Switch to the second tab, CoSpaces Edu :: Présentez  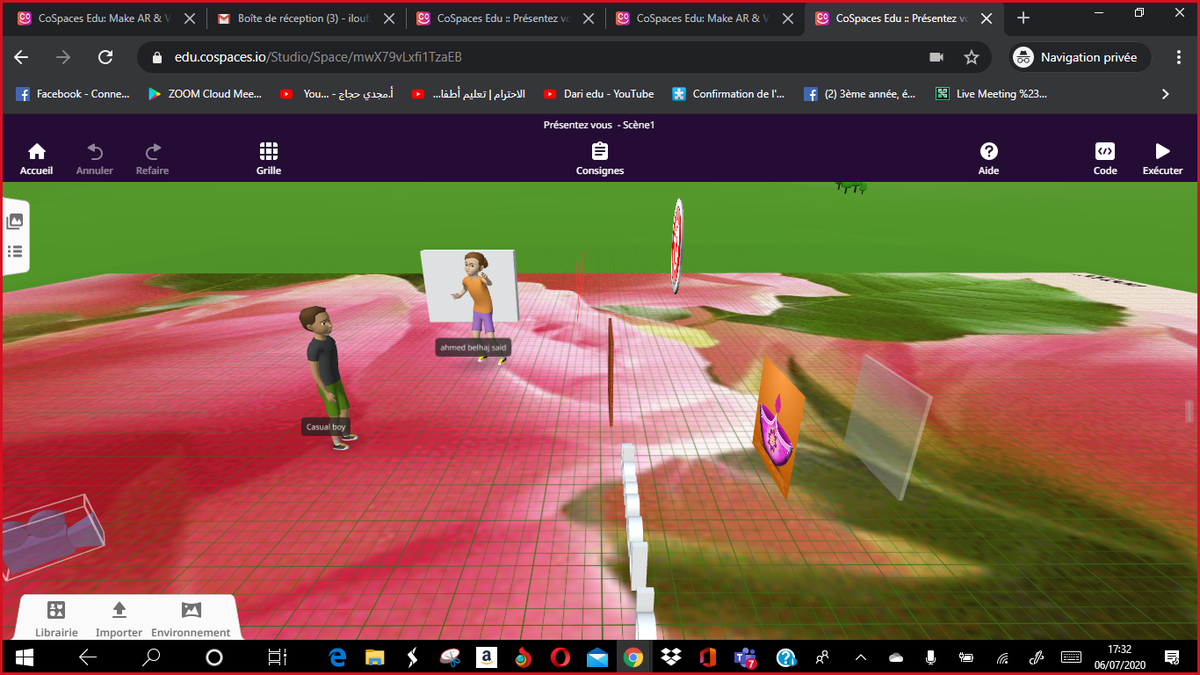[x=504, y=18]
